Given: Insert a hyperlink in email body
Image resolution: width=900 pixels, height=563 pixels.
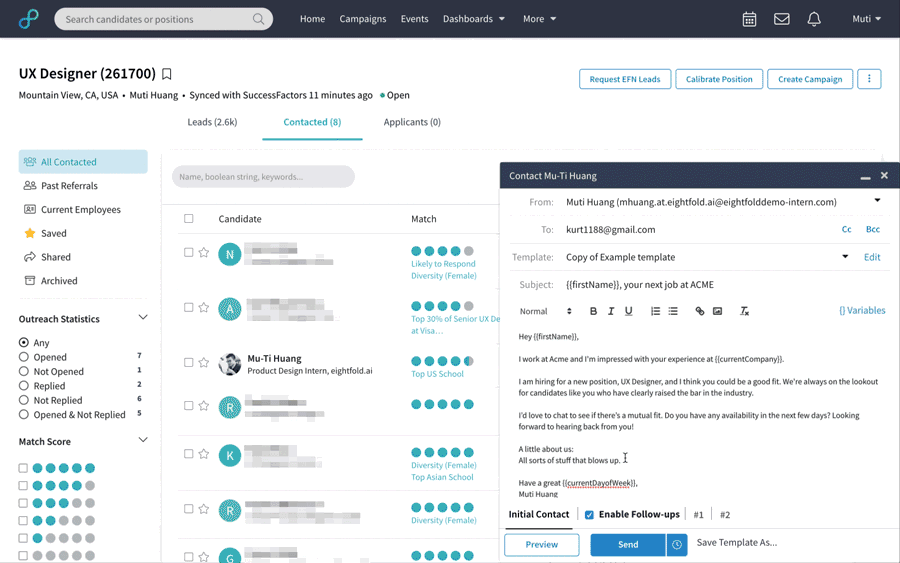Looking at the screenshot, I should 699,311.
